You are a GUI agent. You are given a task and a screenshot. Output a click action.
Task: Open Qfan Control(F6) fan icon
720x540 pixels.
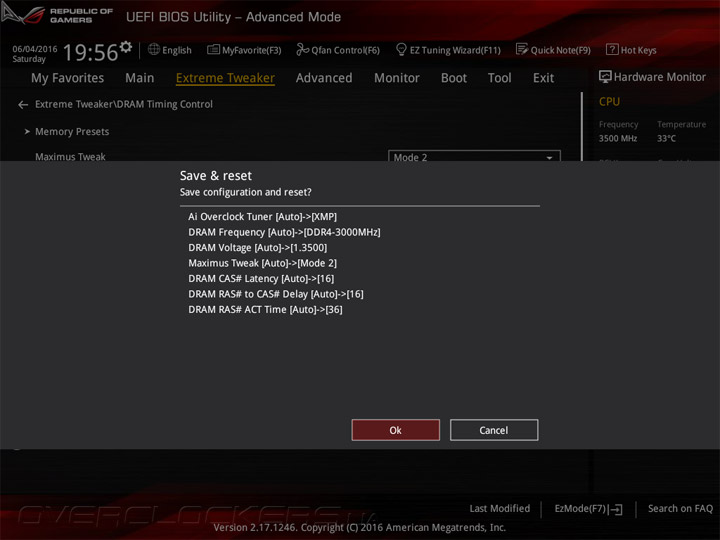(x=302, y=50)
